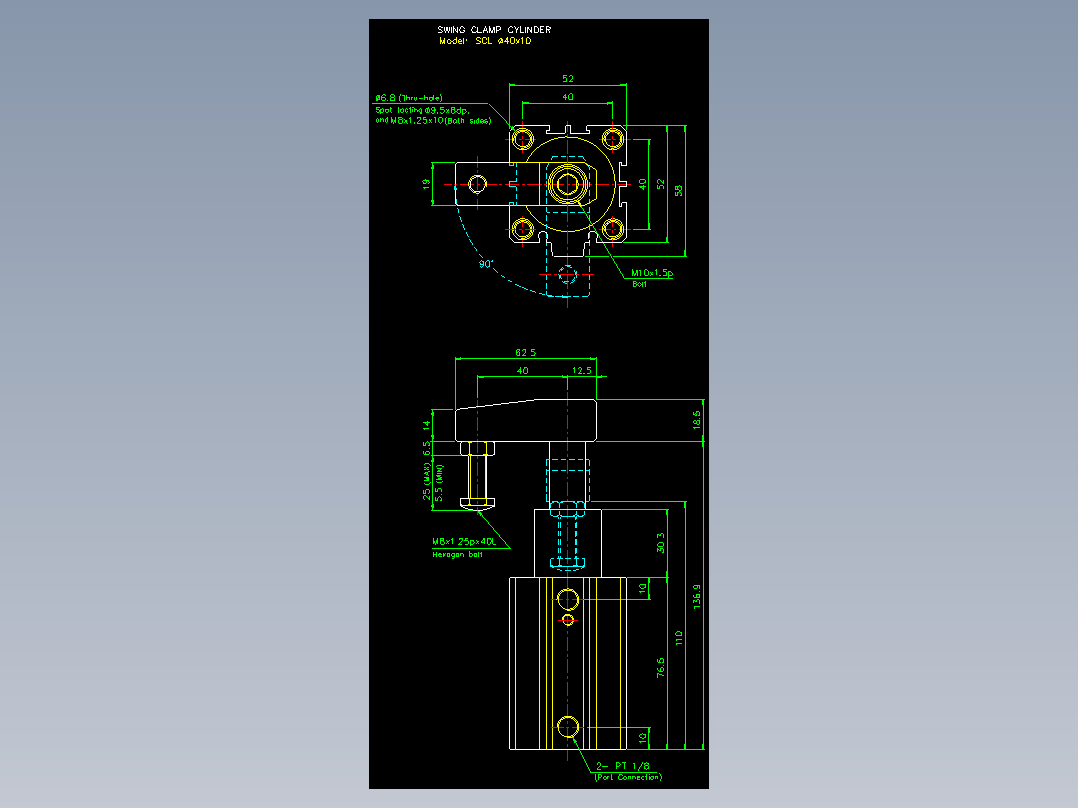Click the "(Port Connection)" label
The image size is (1078, 808).
click(628, 777)
